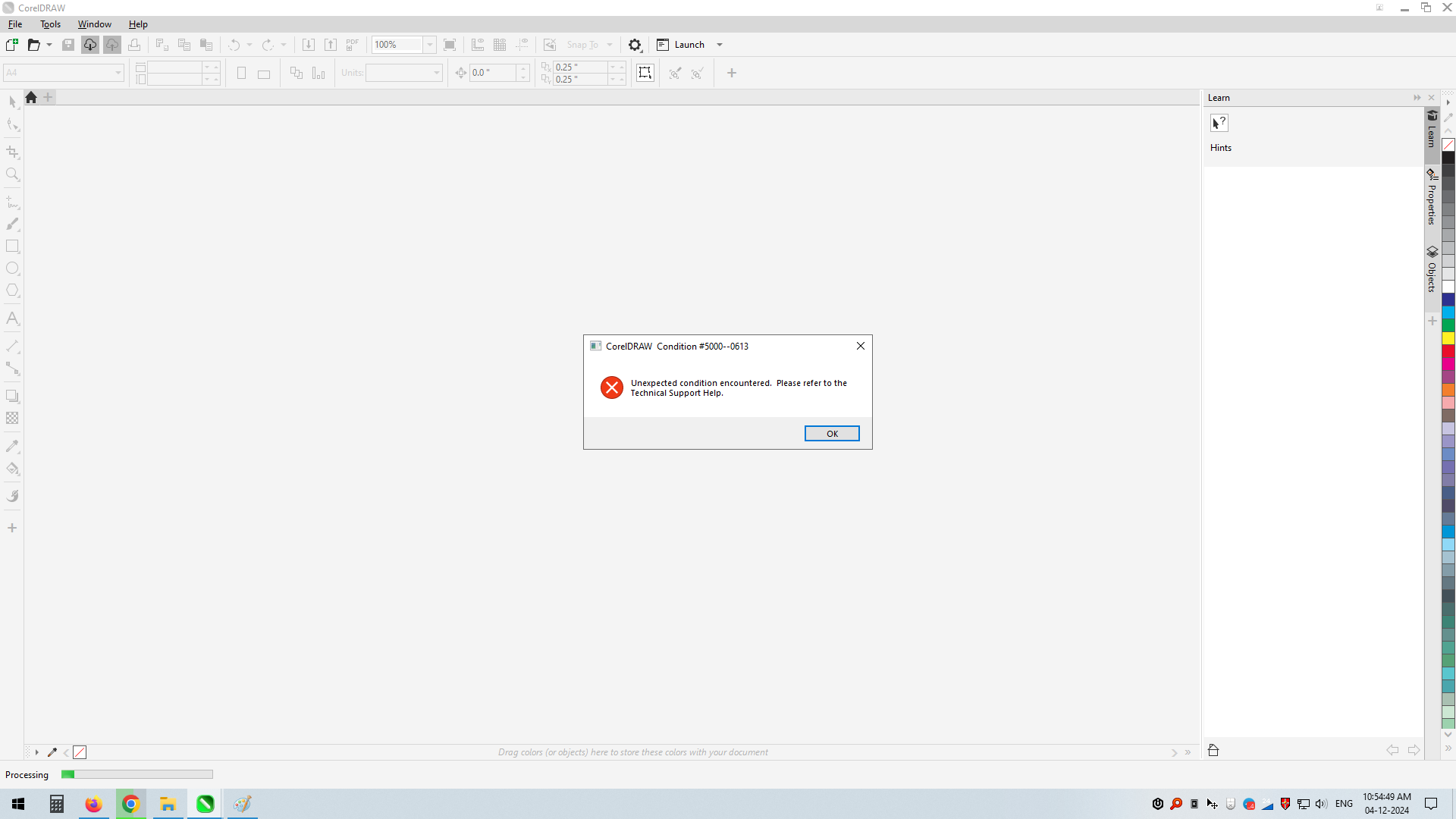
Task: Open the Tools menu
Action: click(x=51, y=24)
